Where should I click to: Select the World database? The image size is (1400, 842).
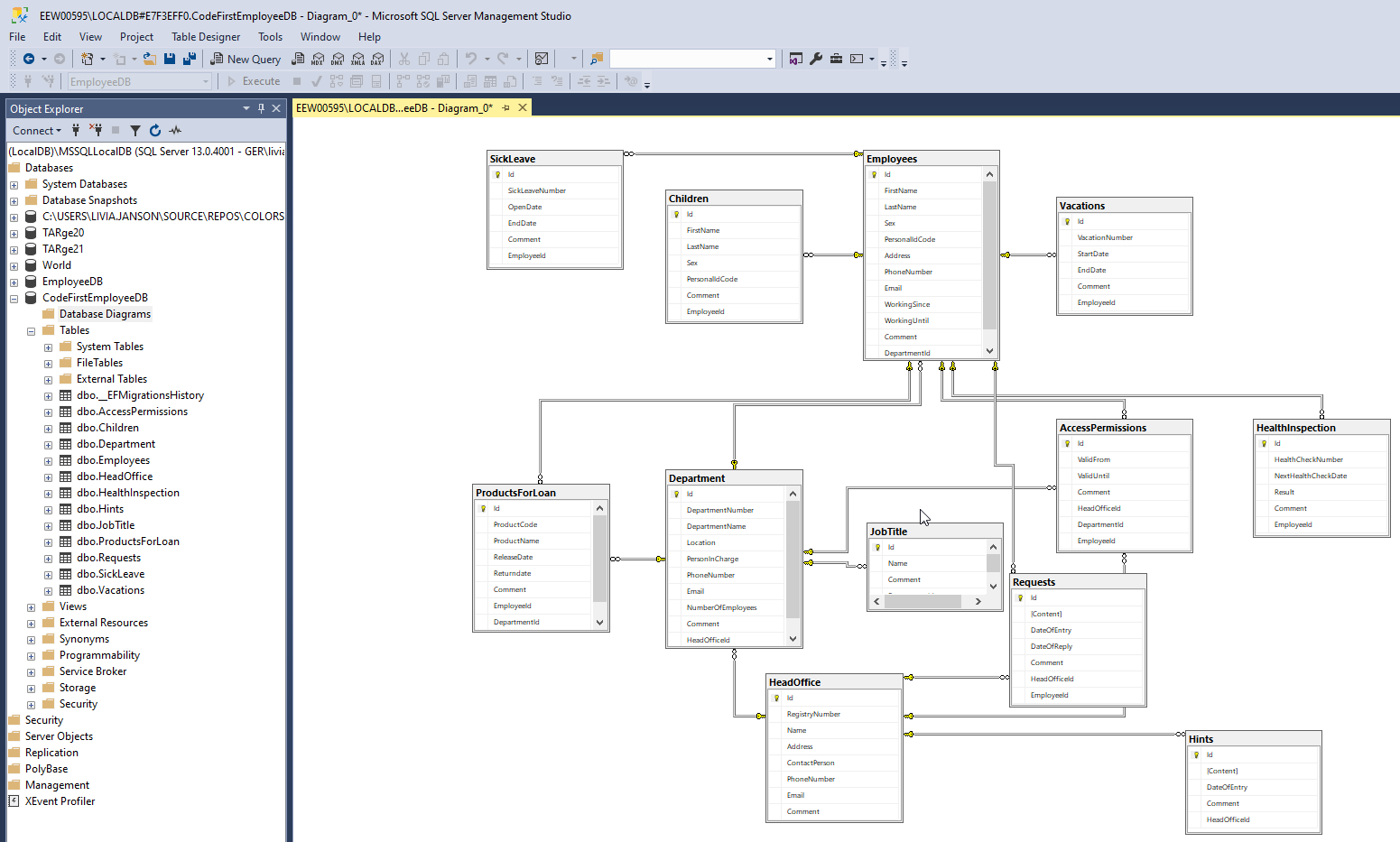click(x=56, y=265)
